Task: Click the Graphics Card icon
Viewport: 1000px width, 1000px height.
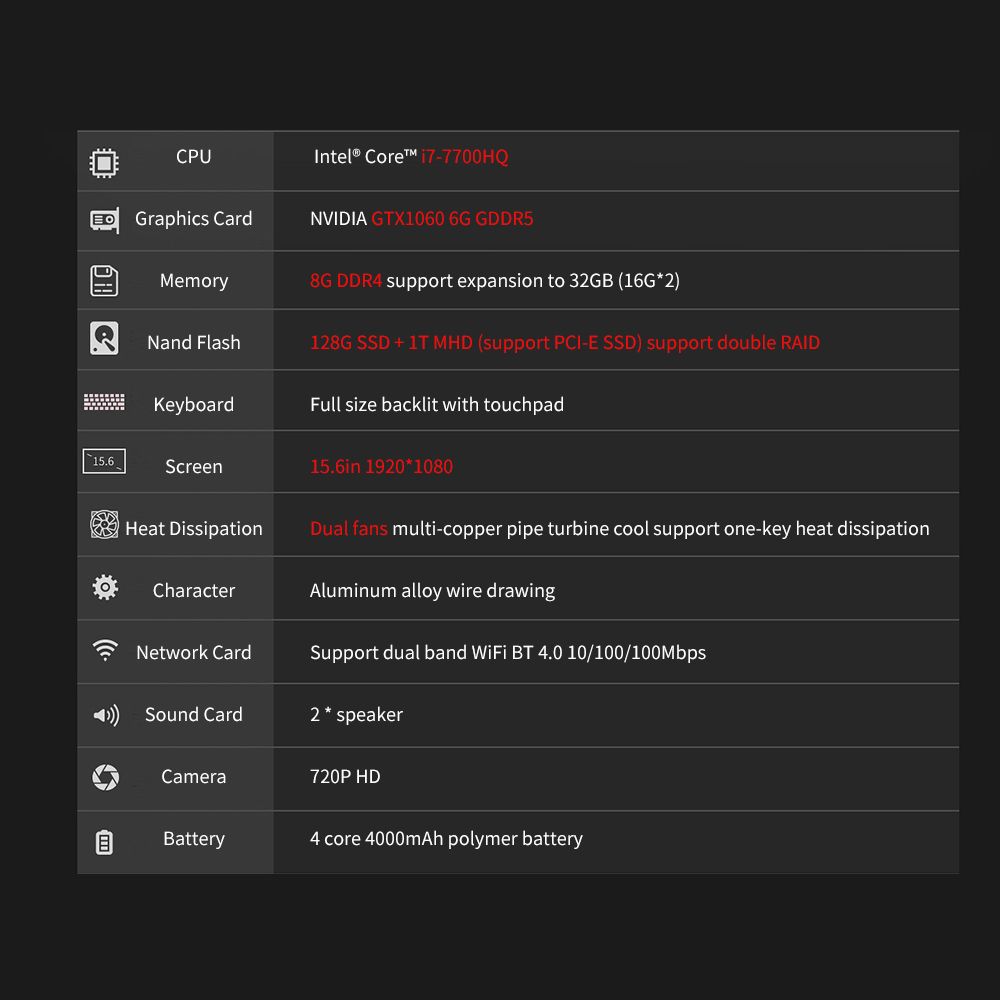Action: [104, 221]
